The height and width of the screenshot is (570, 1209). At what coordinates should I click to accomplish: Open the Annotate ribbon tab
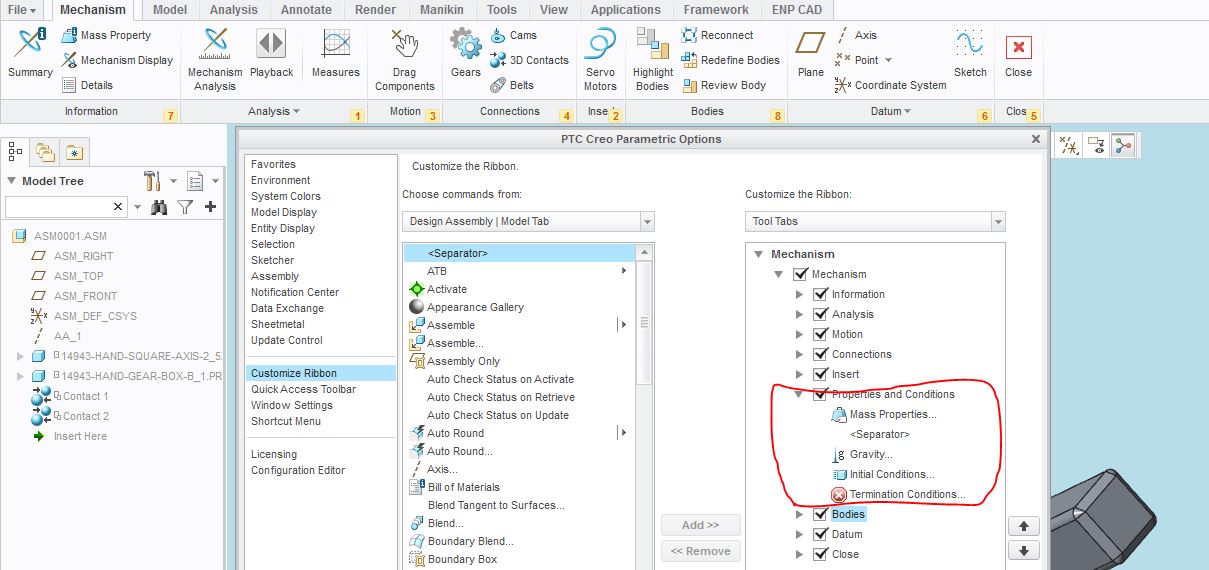point(306,10)
